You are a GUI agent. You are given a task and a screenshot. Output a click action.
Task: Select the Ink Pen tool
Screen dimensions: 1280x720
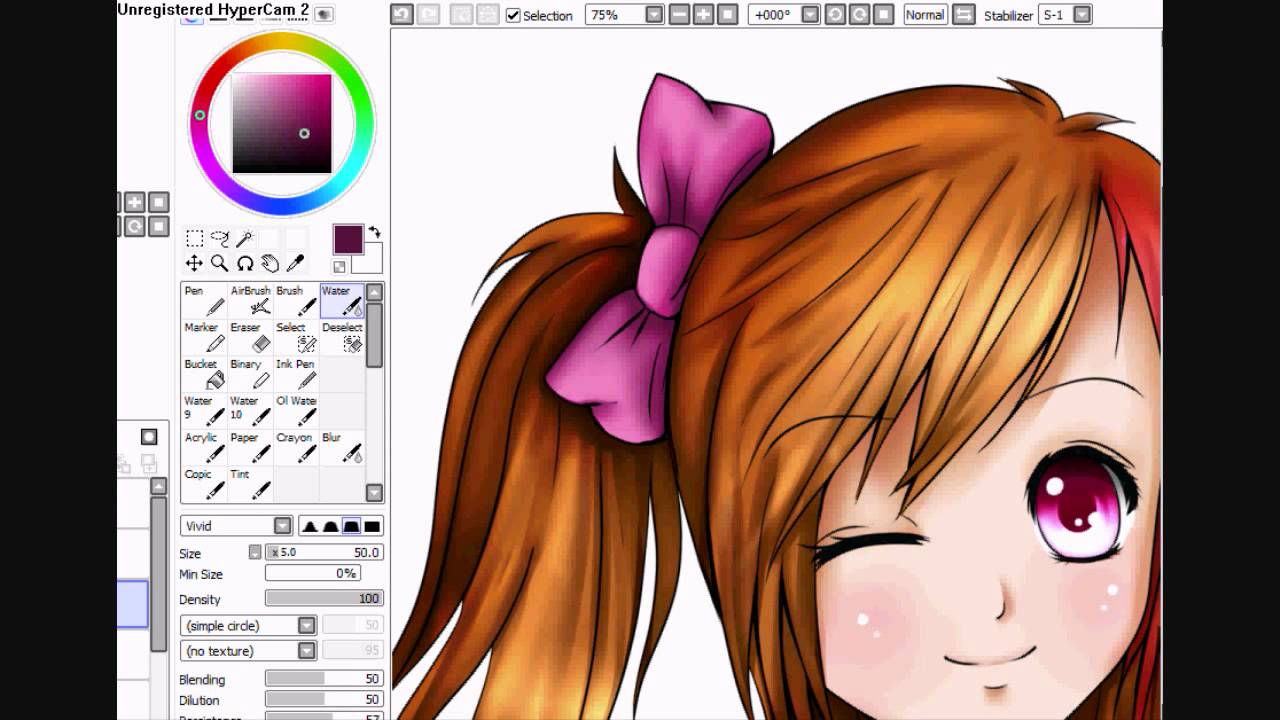pyautogui.click(x=297, y=374)
